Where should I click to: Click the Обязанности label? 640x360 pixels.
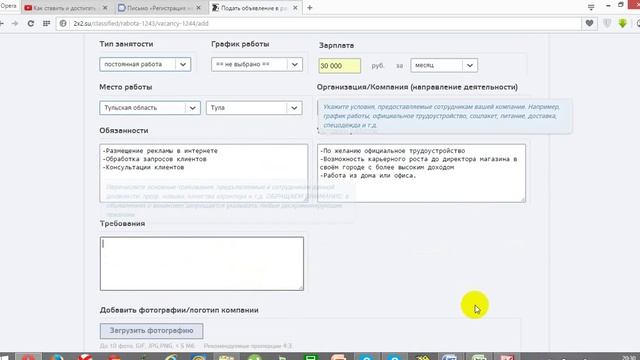tap(124, 131)
